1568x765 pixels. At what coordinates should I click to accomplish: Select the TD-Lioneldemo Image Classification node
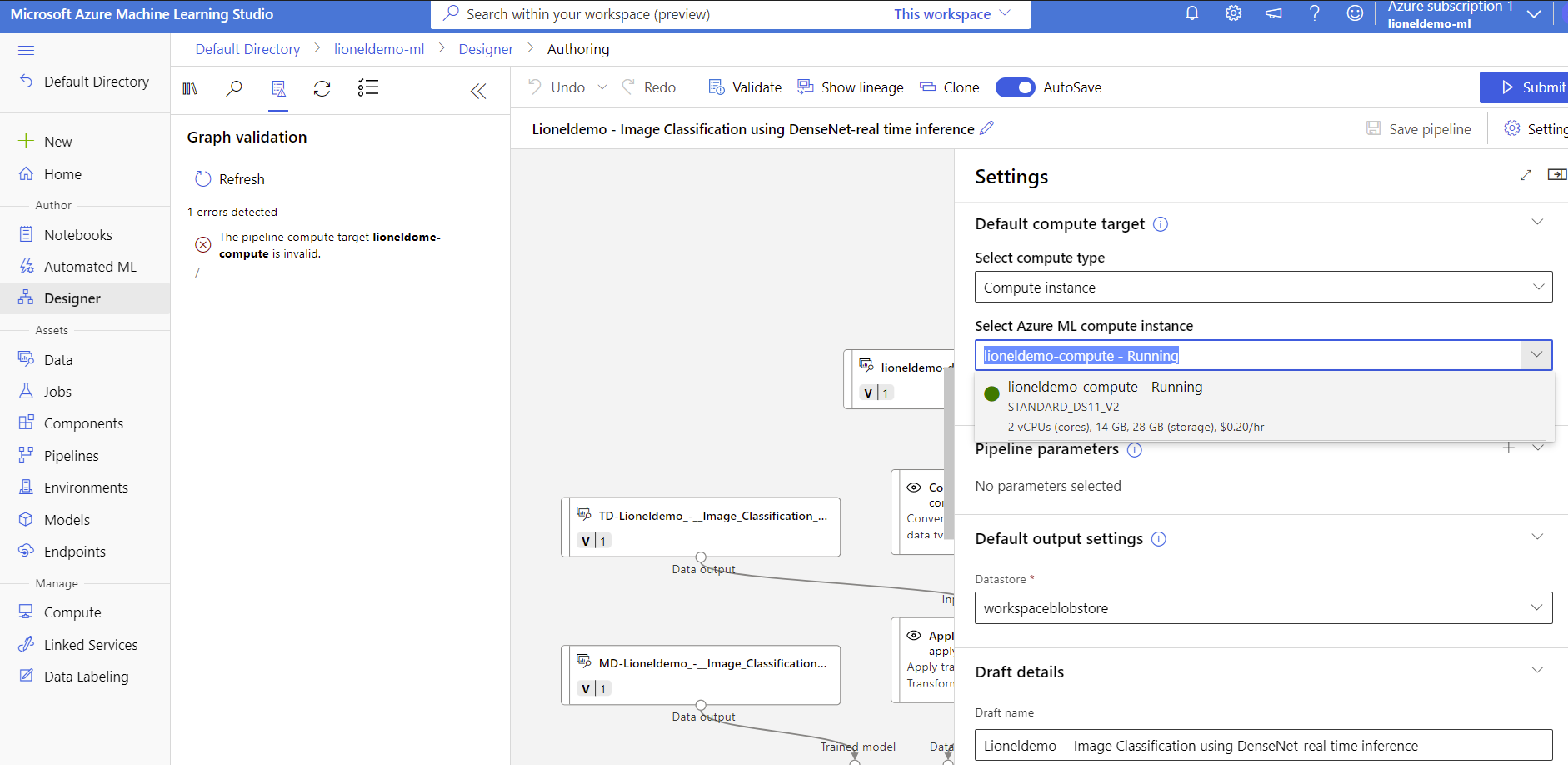[x=701, y=527]
